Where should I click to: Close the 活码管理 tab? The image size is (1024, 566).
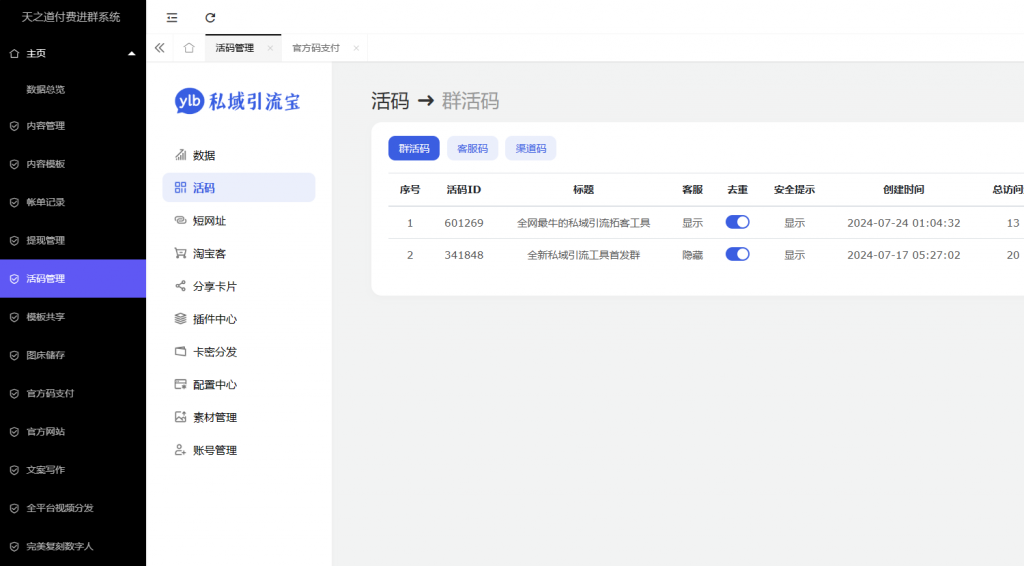click(x=270, y=48)
